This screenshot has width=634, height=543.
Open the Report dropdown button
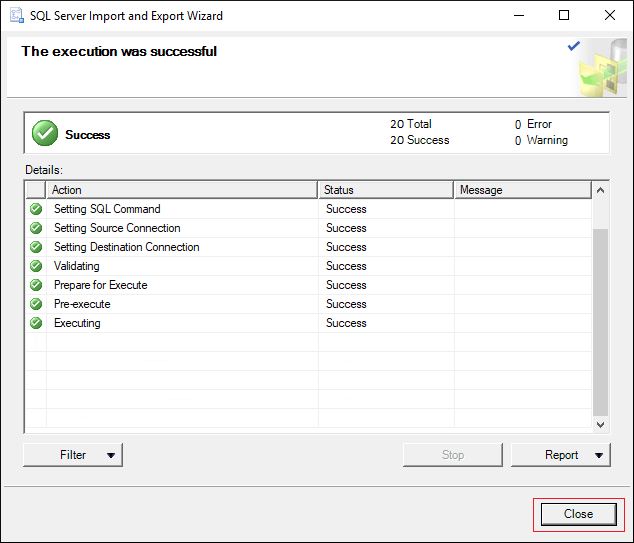tap(561, 455)
